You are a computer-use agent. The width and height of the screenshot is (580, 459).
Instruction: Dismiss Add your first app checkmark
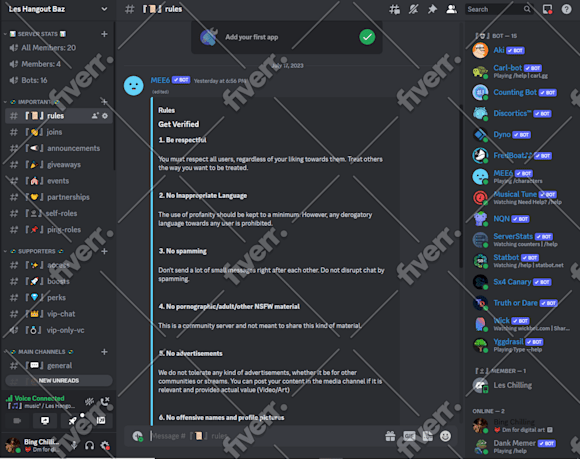(367, 37)
